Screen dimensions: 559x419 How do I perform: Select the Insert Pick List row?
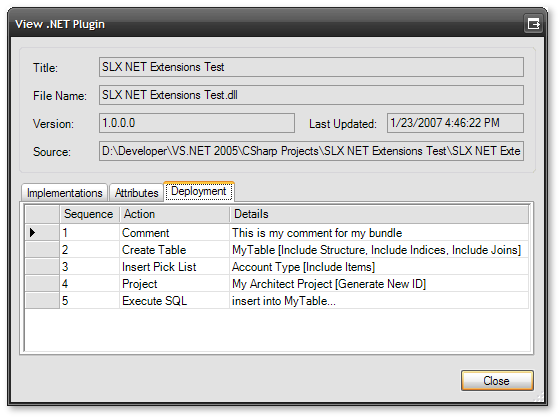coord(277,267)
